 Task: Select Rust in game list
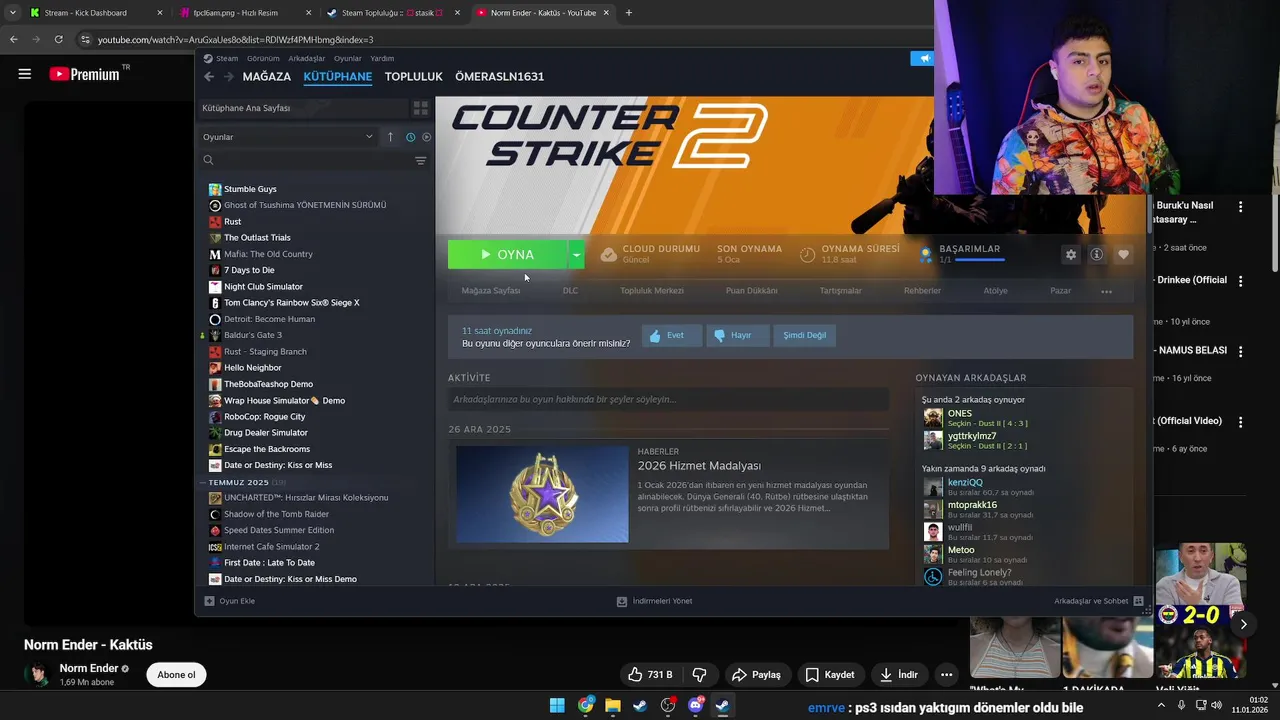pos(232,221)
